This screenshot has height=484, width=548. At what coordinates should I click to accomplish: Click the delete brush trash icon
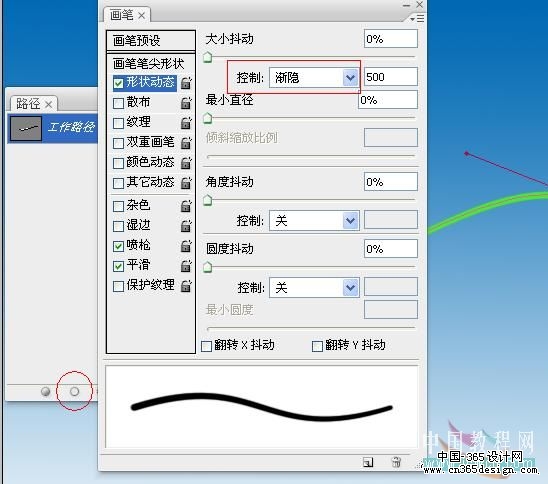click(x=396, y=462)
